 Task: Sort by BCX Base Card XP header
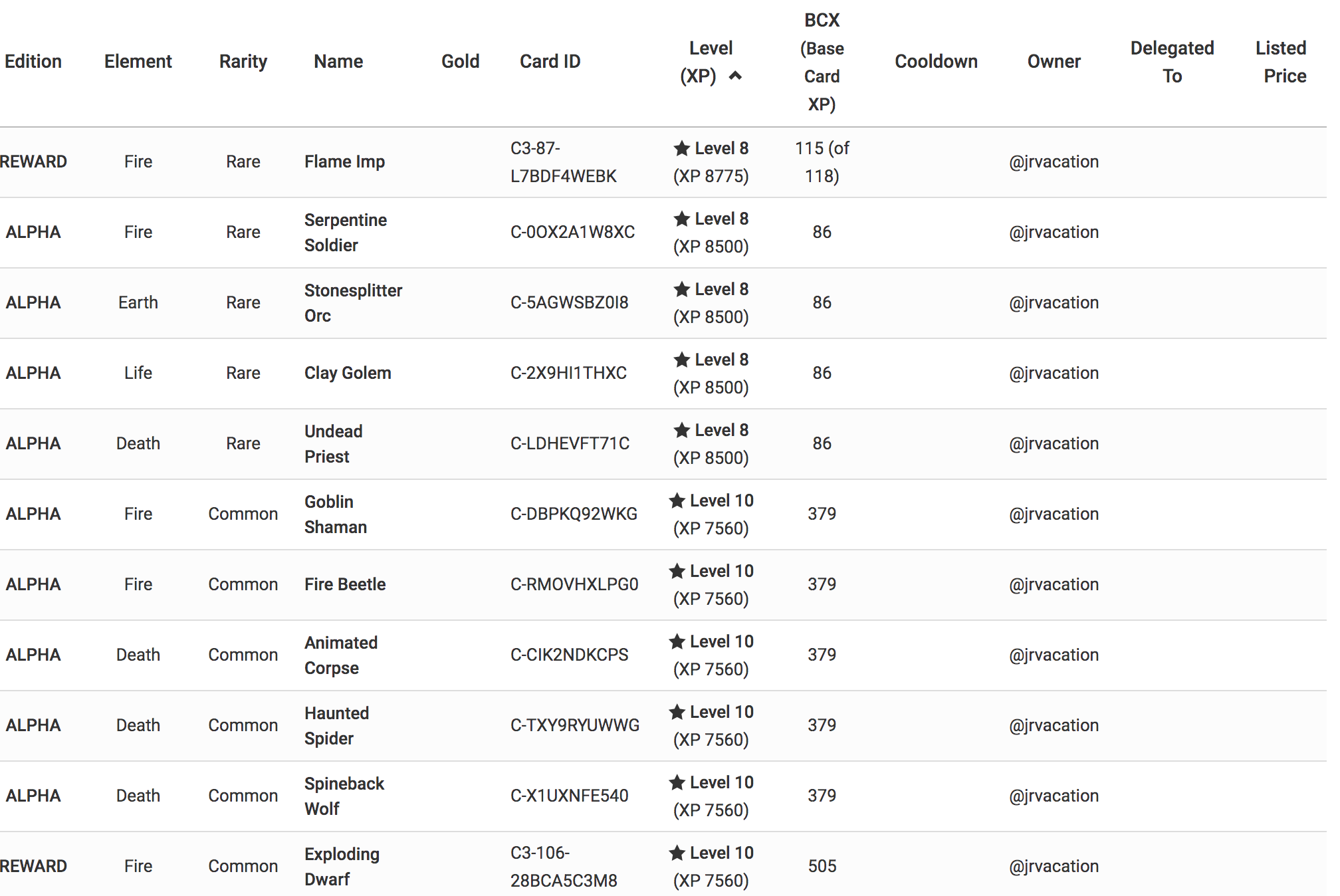tap(822, 61)
